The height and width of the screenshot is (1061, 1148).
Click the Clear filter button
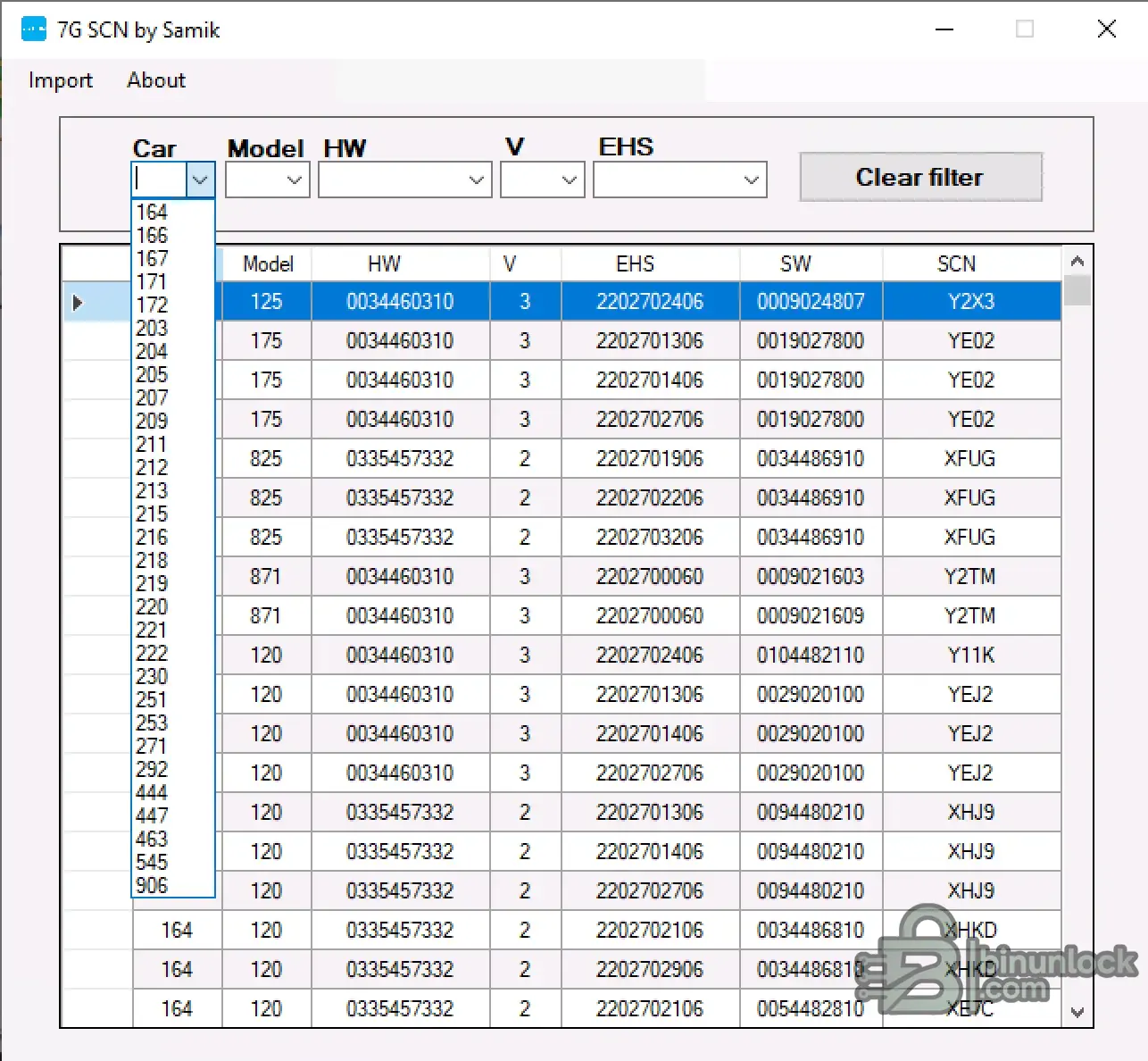(919, 177)
